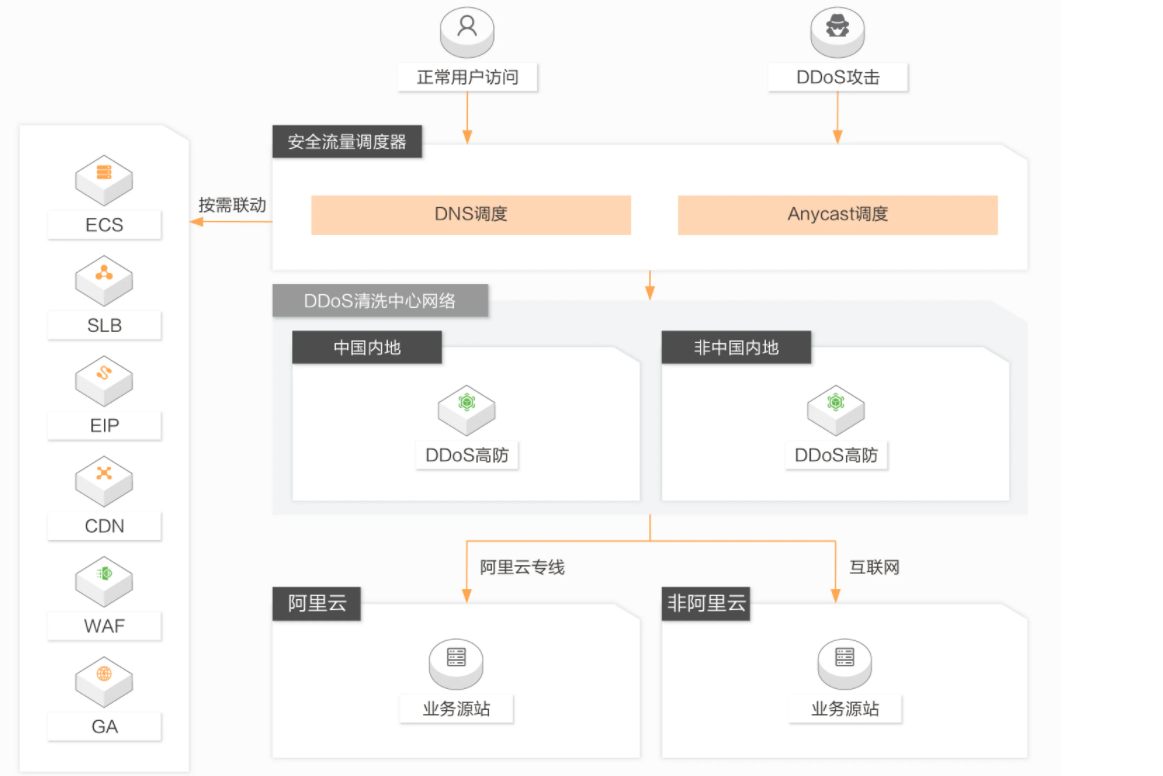
Task: Select the GA icon at sidebar bottom
Action: [104, 681]
